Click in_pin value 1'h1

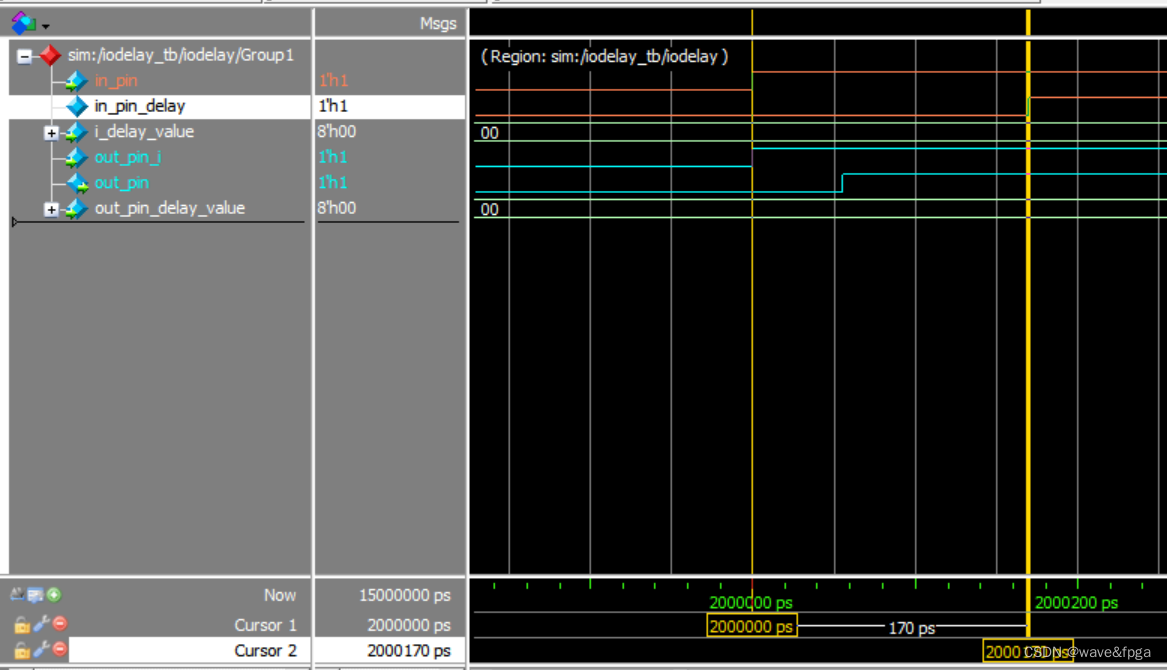(x=333, y=80)
